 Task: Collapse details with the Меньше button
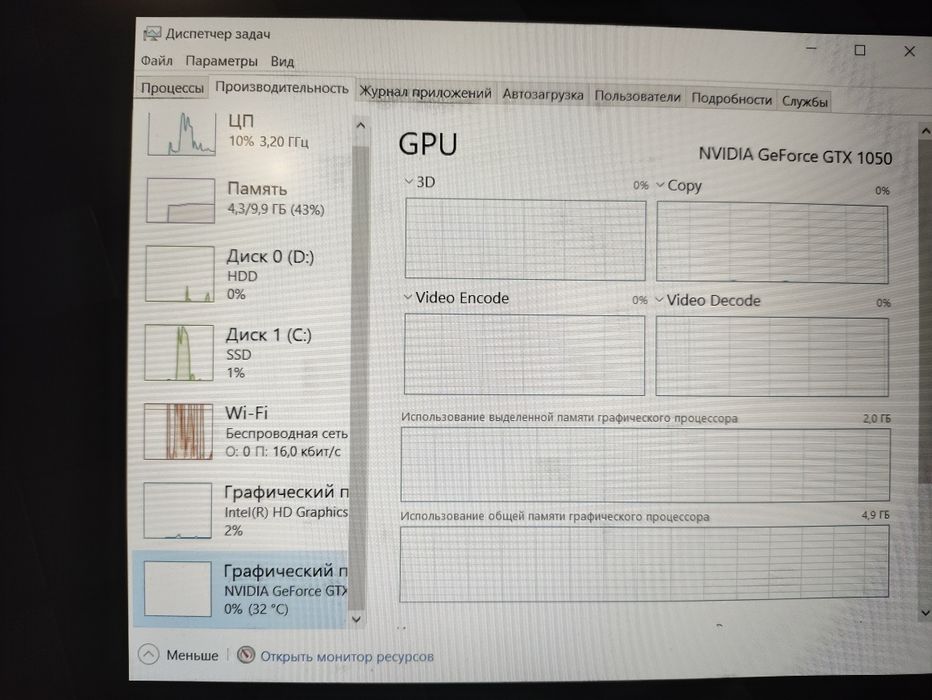178,655
